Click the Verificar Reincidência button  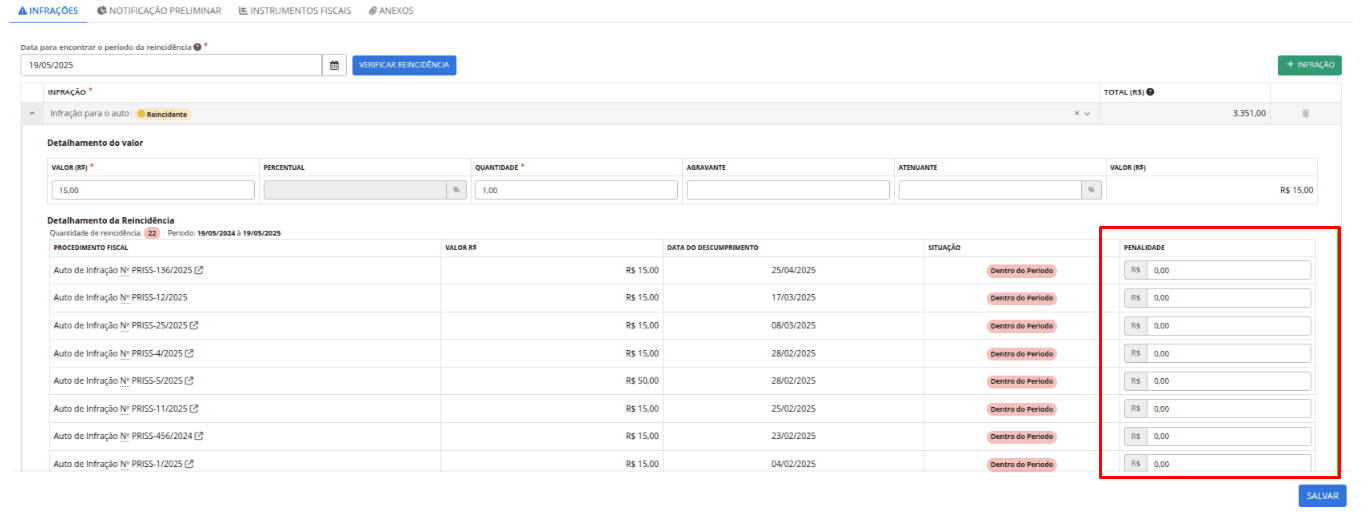click(x=404, y=65)
